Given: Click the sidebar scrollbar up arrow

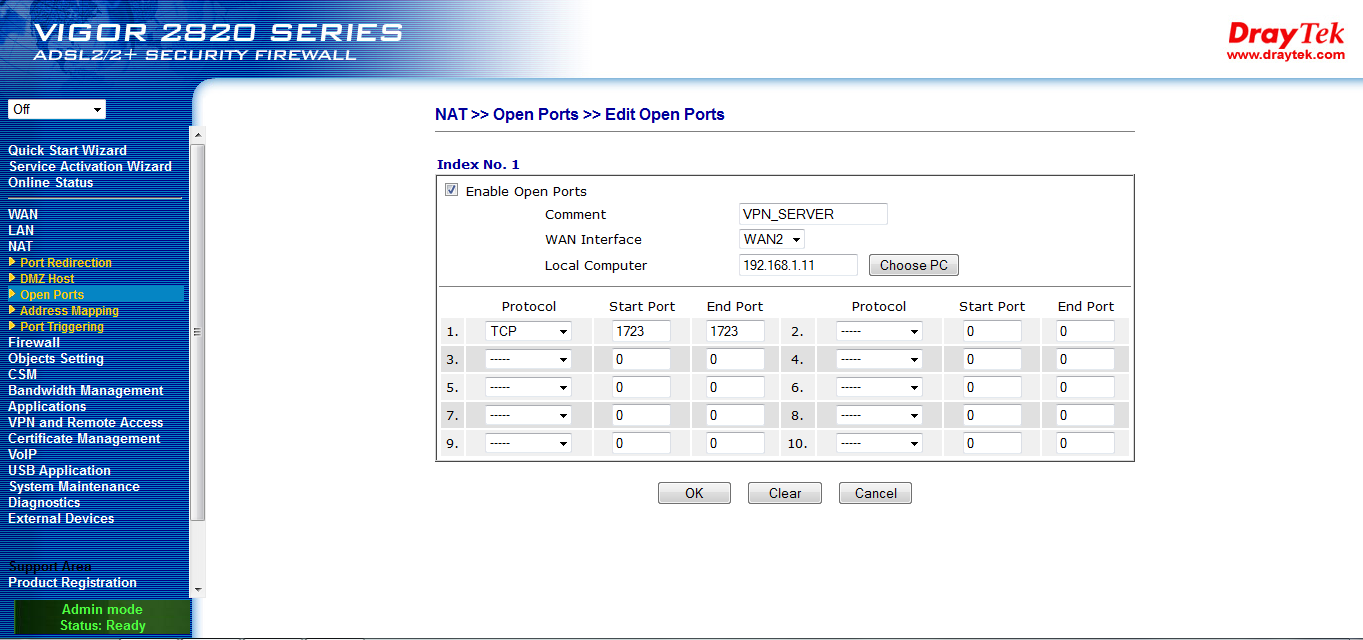Looking at the screenshot, I should pyautogui.click(x=197, y=135).
